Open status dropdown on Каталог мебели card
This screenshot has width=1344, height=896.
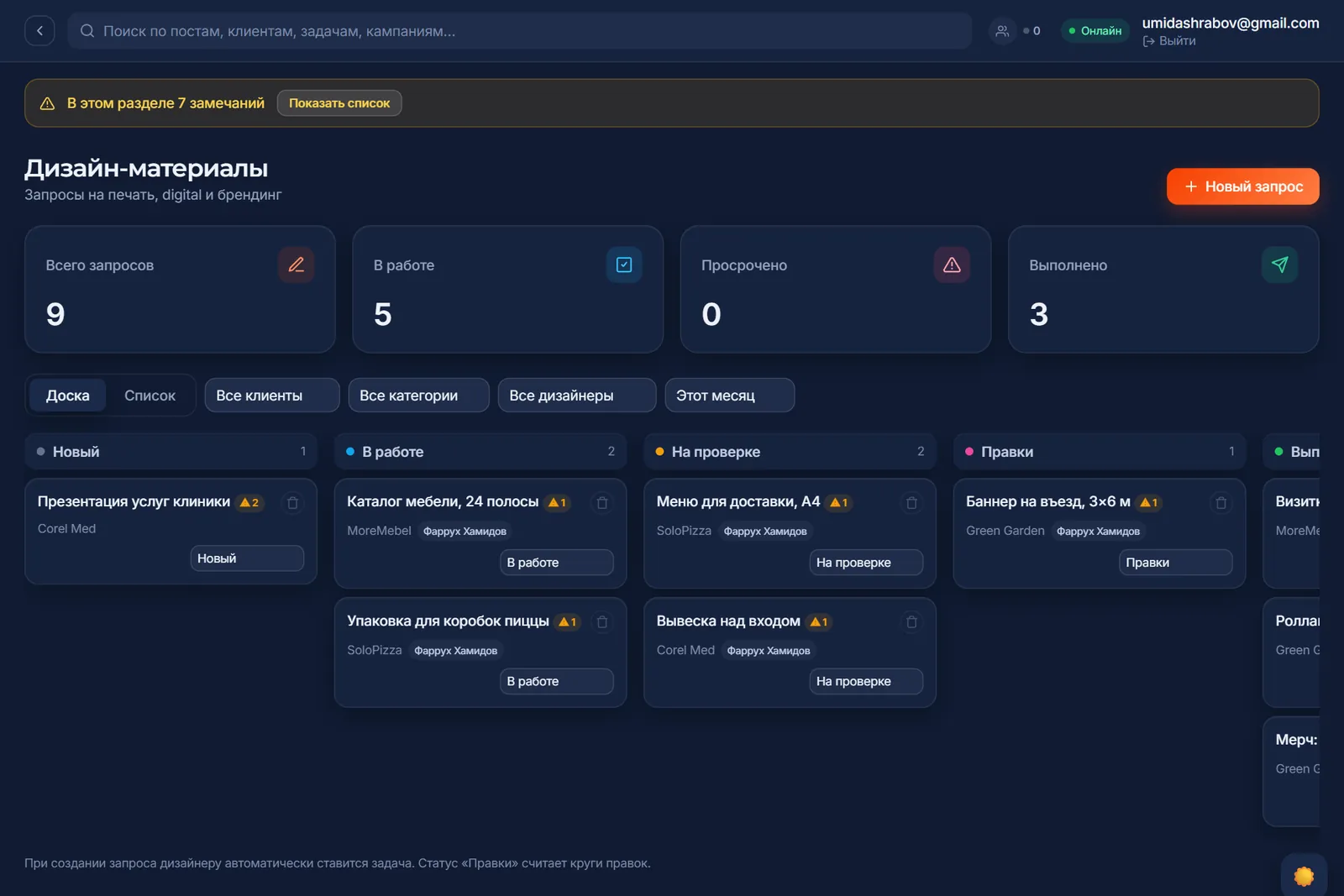[557, 563]
